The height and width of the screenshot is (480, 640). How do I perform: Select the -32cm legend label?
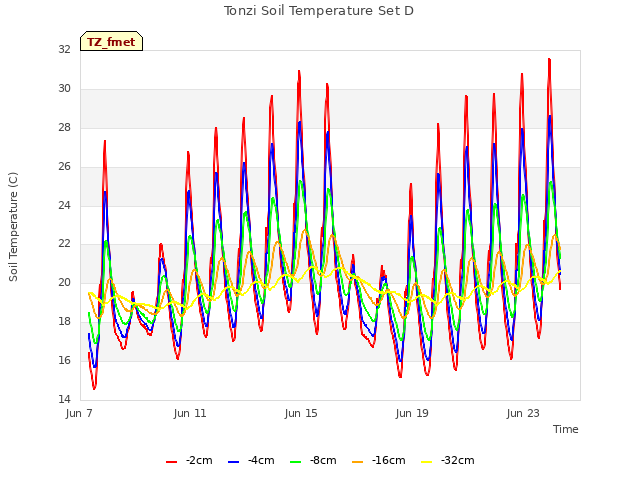(x=457, y=460)
